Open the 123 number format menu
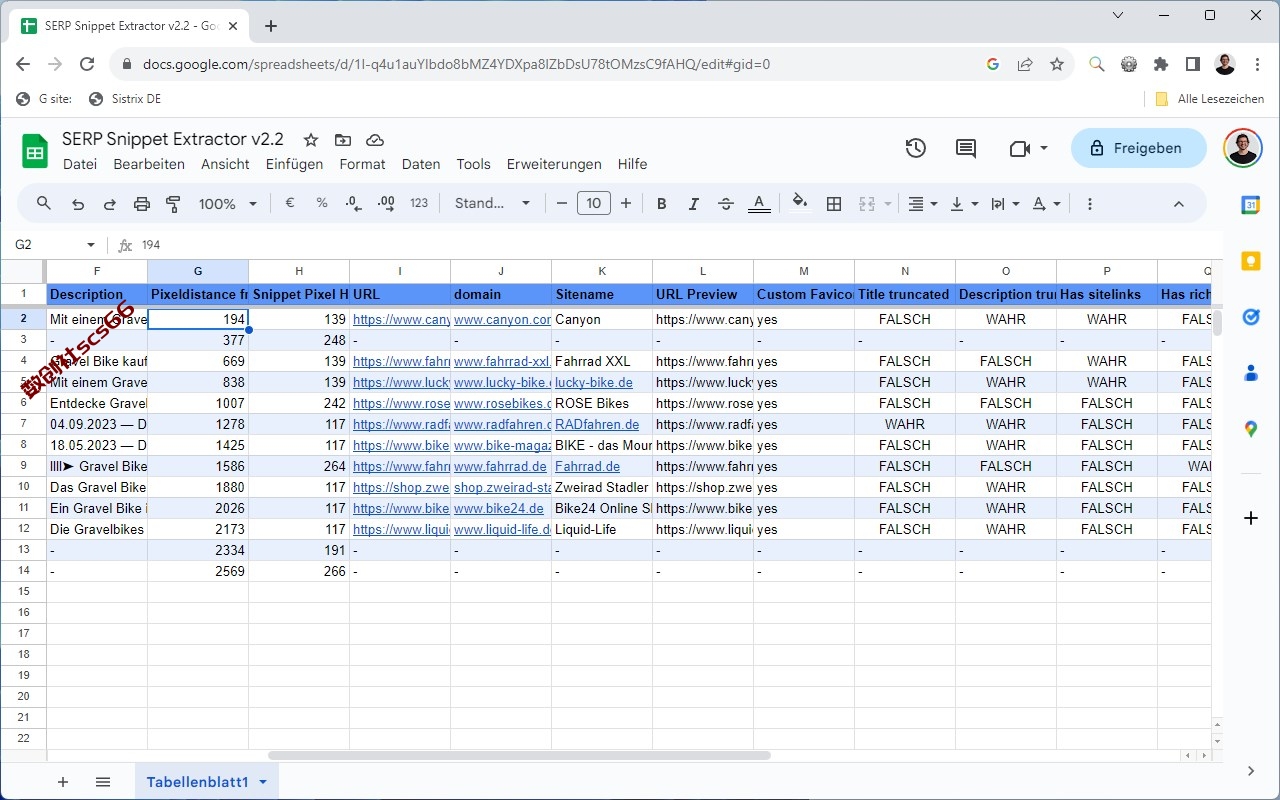Screen dimensions: 1280x800 click(419, 203)
